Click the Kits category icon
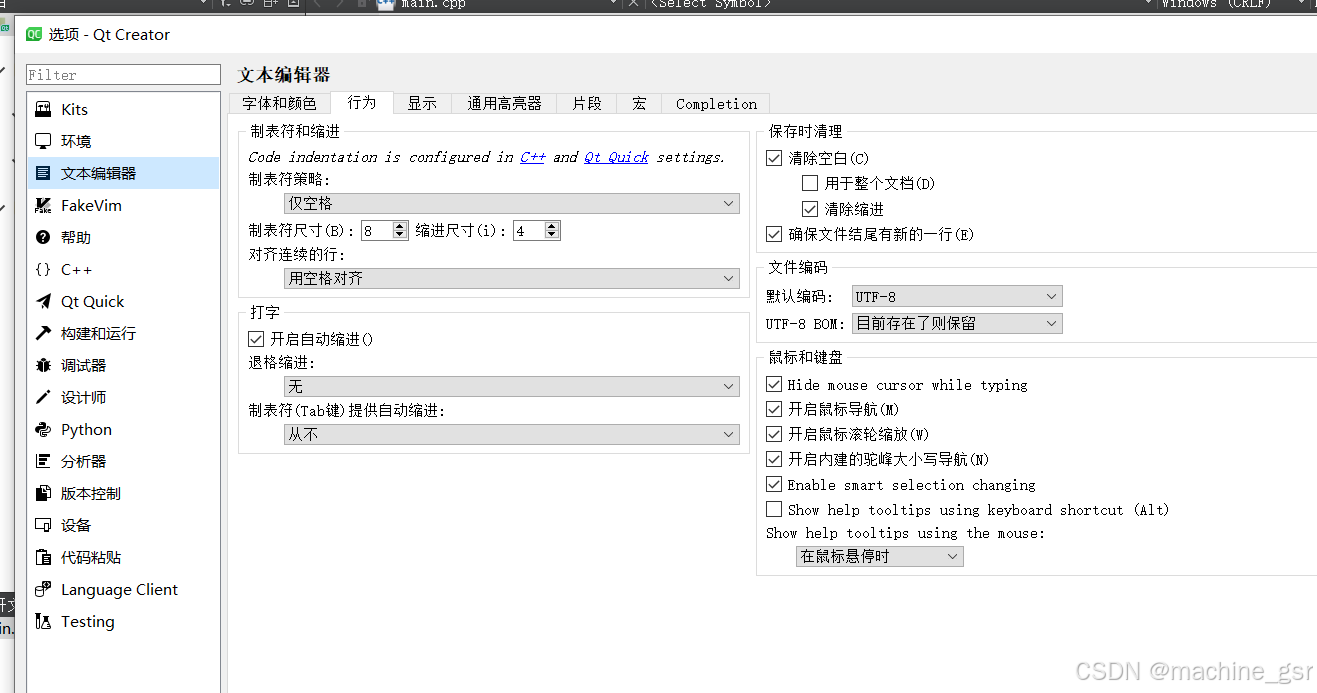This screenshot has width=1317, height=693. point(43,110)
